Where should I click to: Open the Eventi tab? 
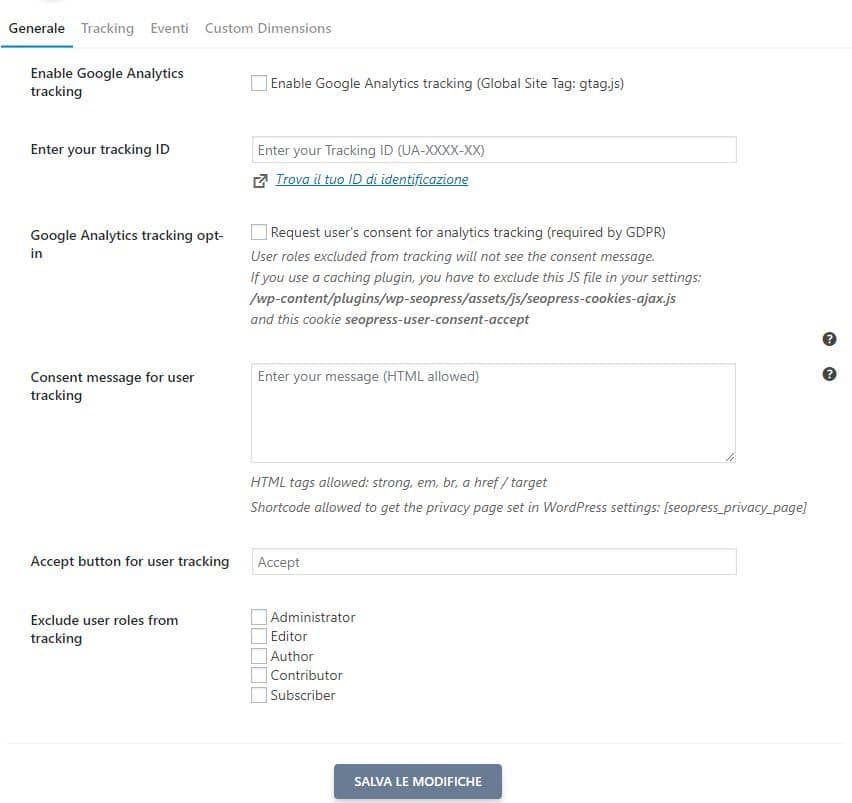[x=170, y=28]
